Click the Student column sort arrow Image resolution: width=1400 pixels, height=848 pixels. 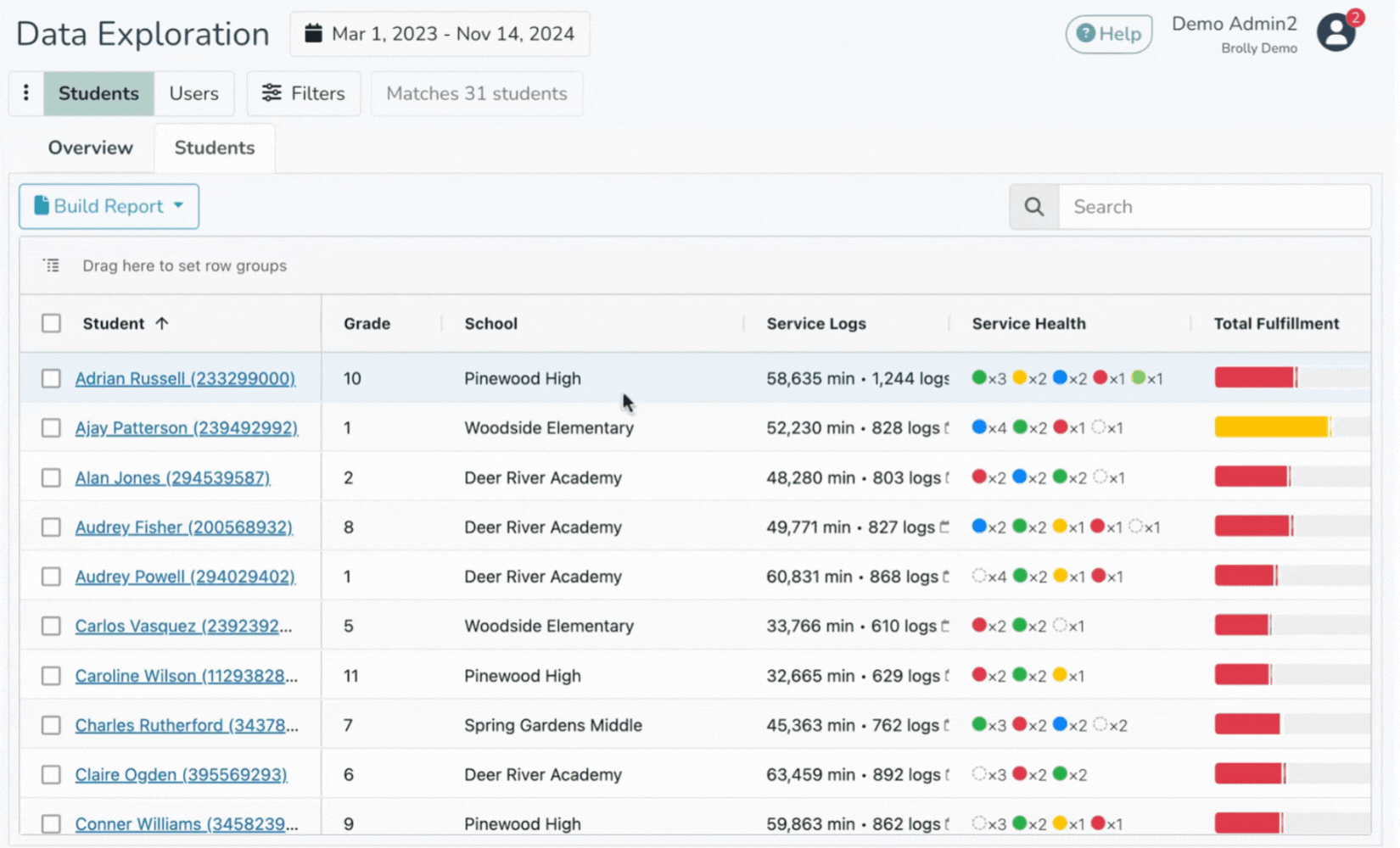(x=162, y=323)
